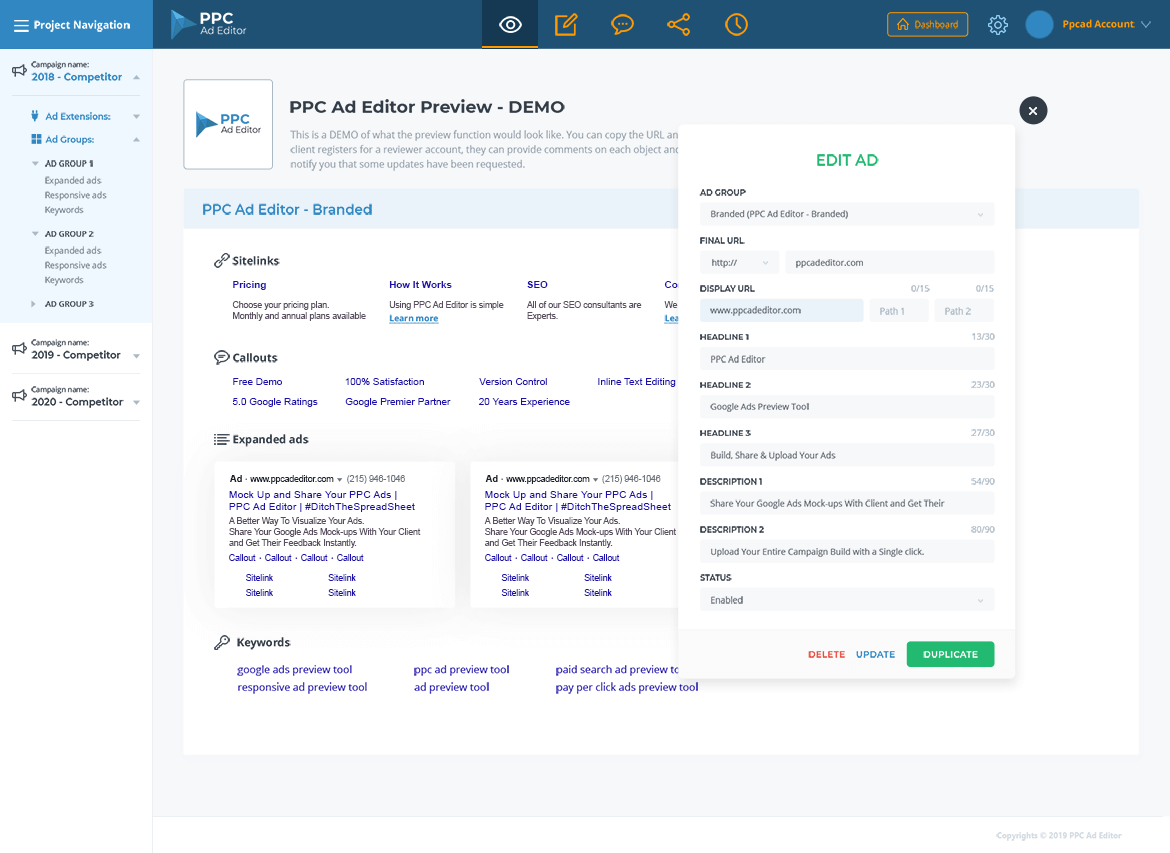
Task: Click the Ppcad Account avatar circle
Action: (x=1039, y=25)
